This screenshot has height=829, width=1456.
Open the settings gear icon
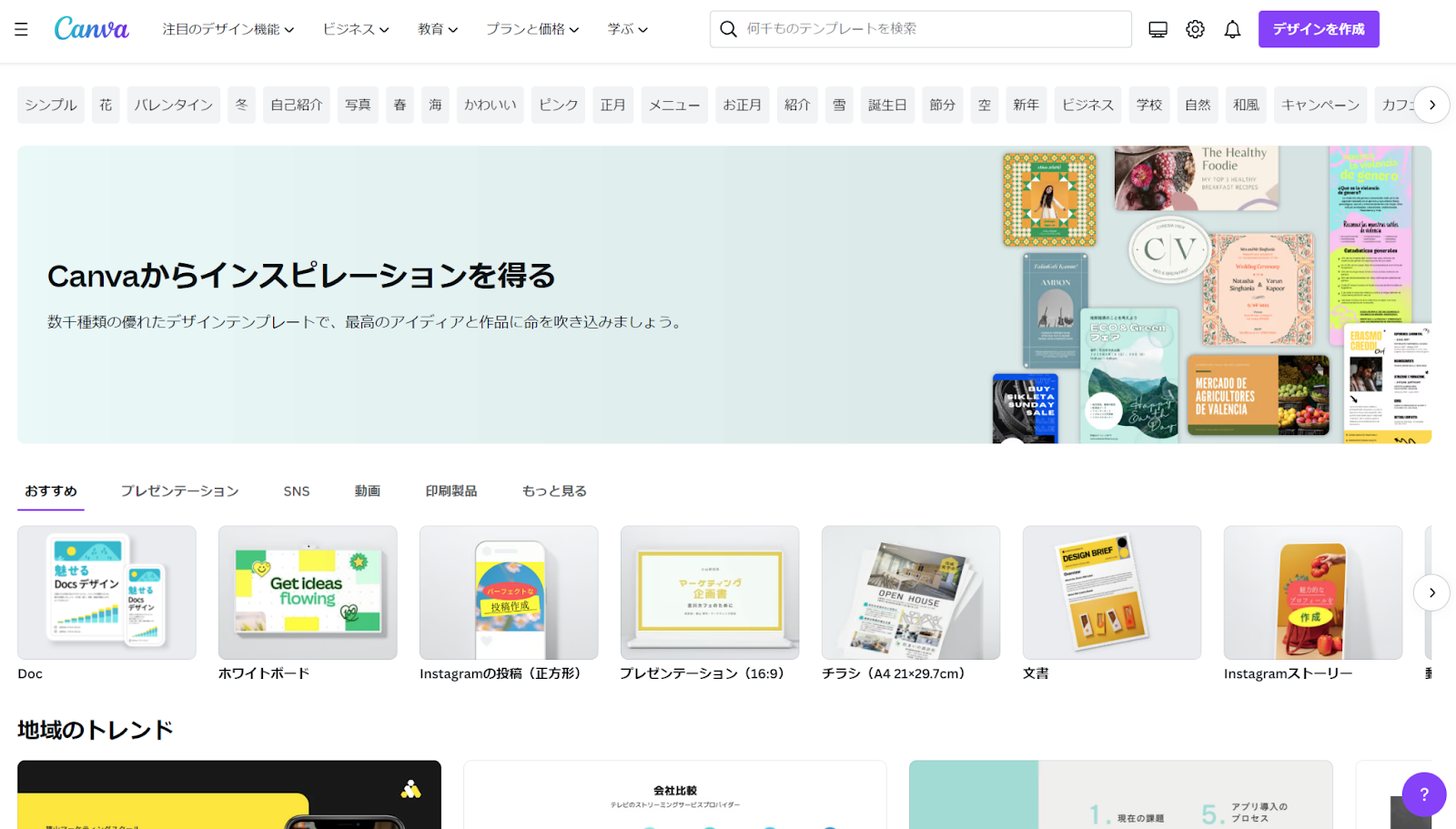click(1195, 29)
